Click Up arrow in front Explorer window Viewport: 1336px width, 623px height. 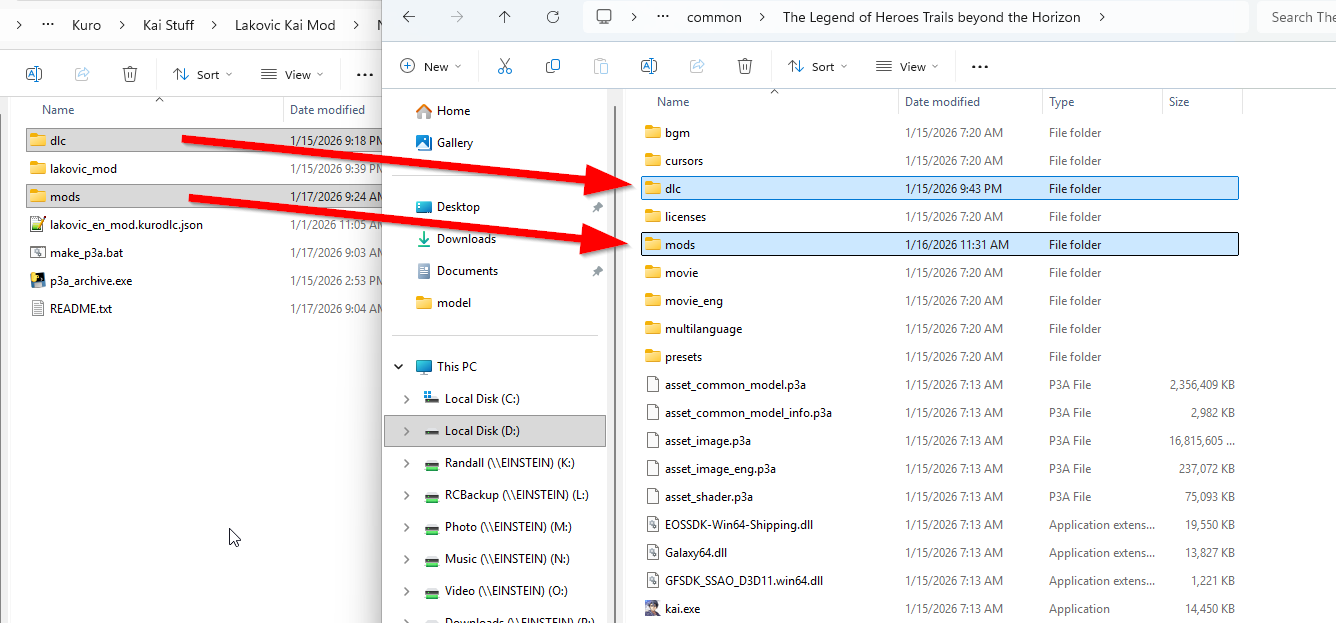pyautogui.click(x=504, y=17)
